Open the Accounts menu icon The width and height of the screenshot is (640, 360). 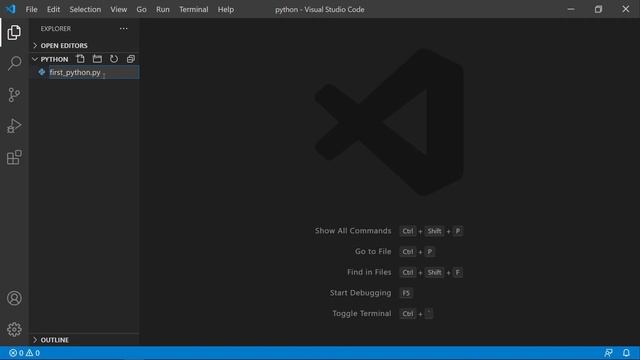pos(14,298)
